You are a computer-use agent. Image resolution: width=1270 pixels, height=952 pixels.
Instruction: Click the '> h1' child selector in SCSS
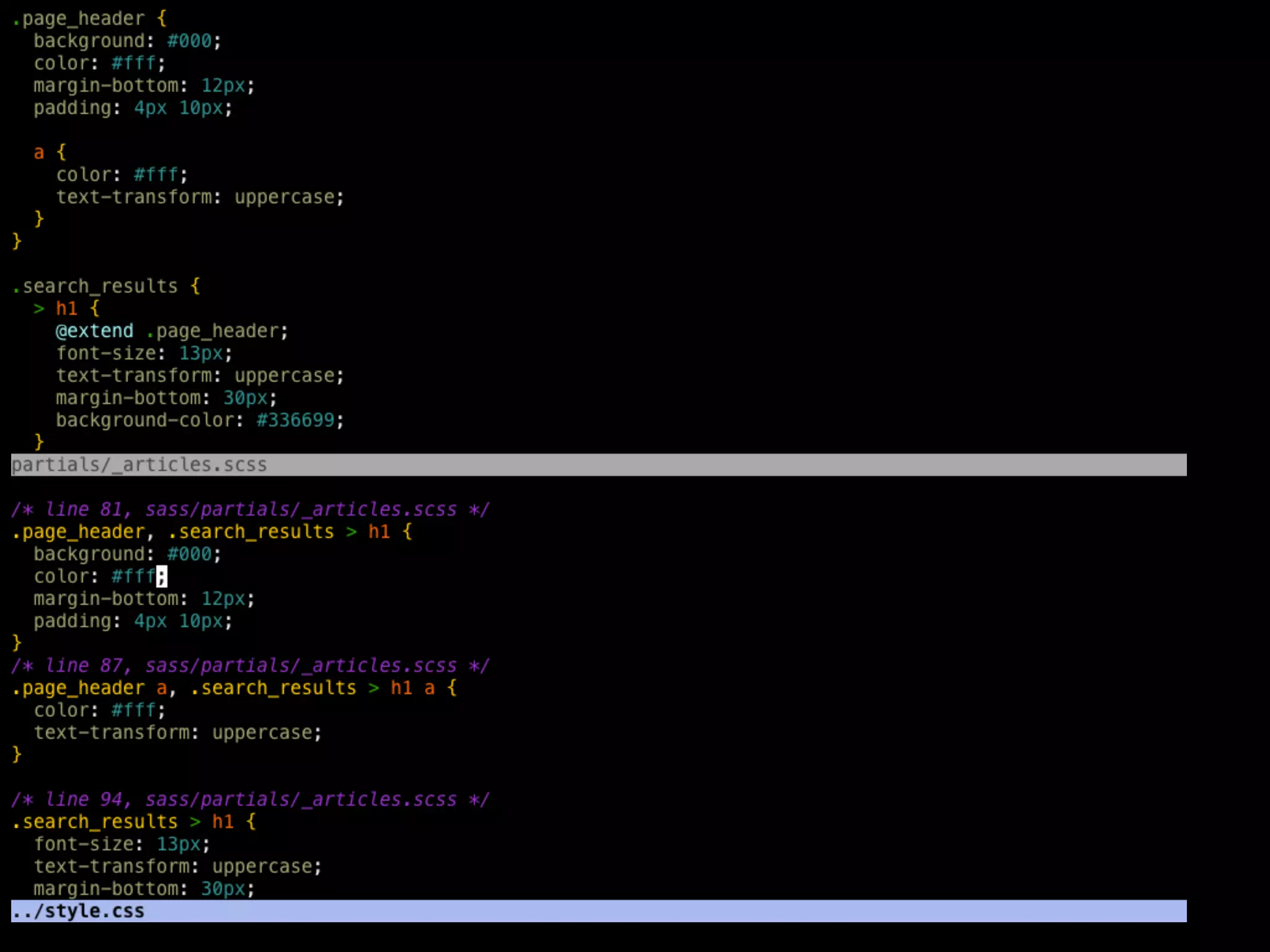click(56, 309)
